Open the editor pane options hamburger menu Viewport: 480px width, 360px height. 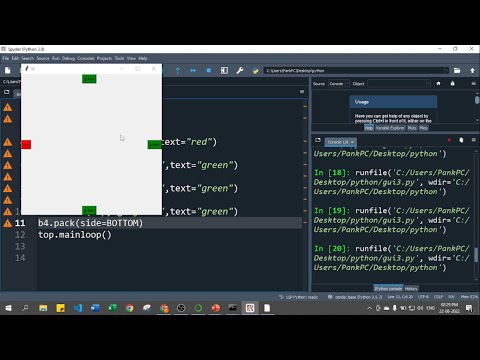coord(302,91)
